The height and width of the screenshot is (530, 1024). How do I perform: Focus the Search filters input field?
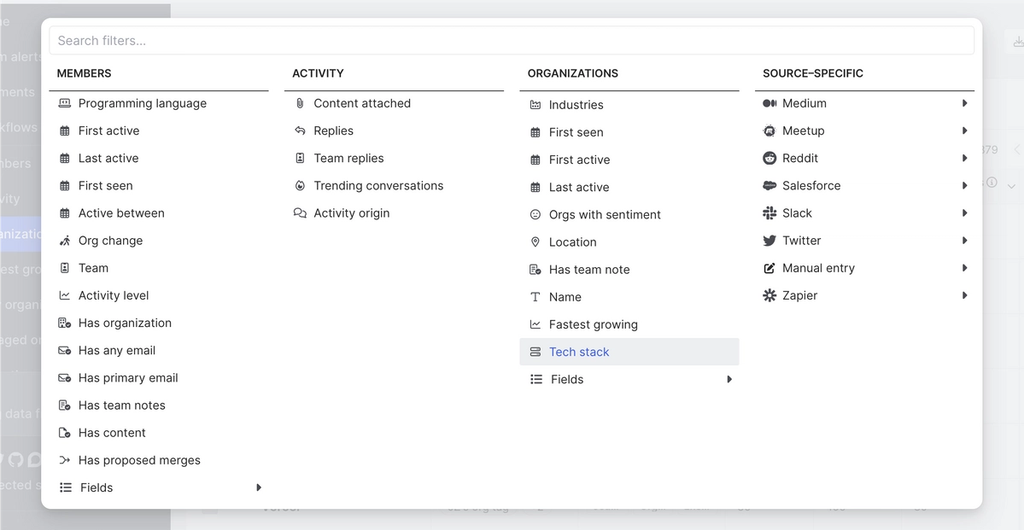(511, 41)
